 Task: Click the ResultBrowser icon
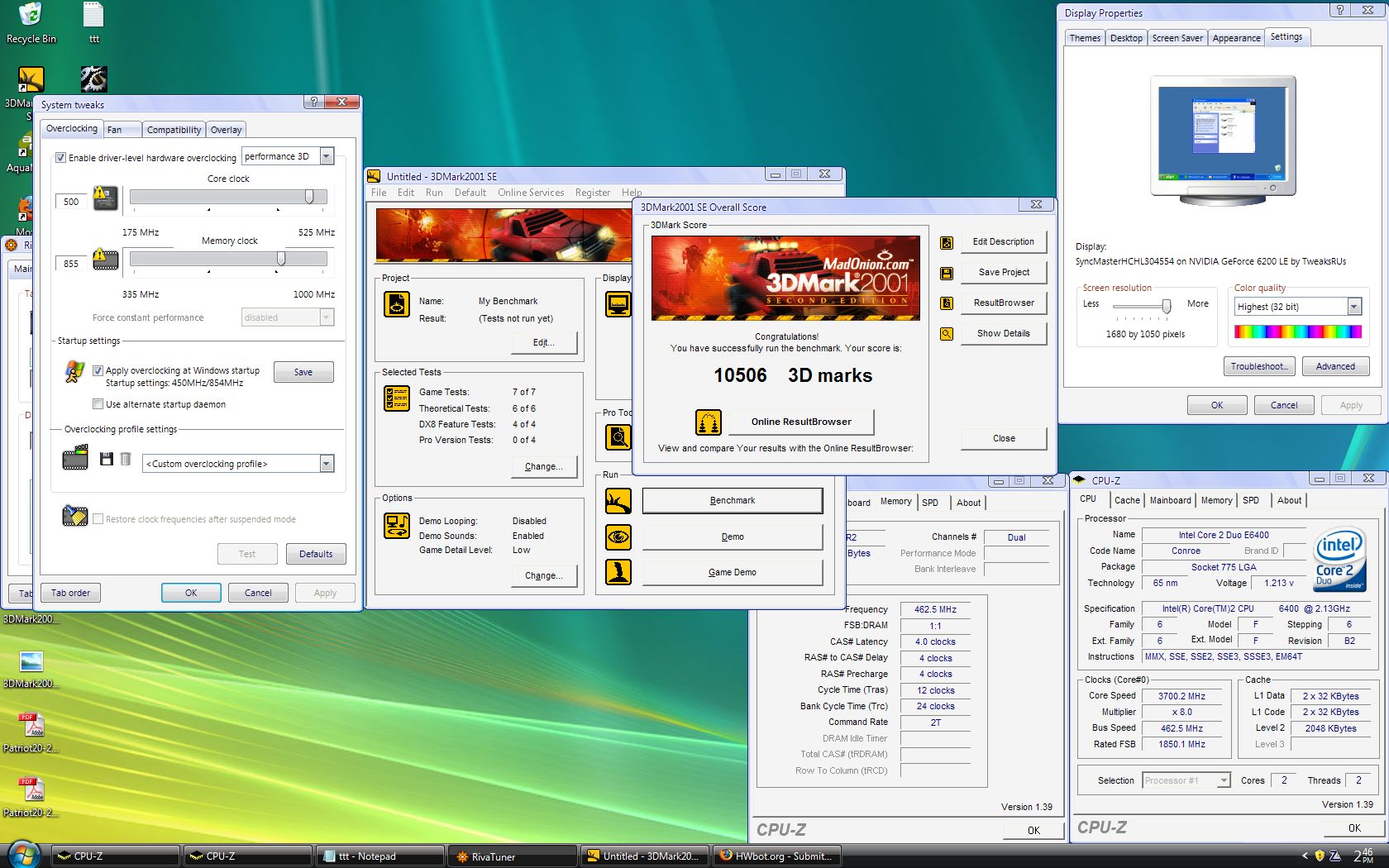tap(947, 303)
